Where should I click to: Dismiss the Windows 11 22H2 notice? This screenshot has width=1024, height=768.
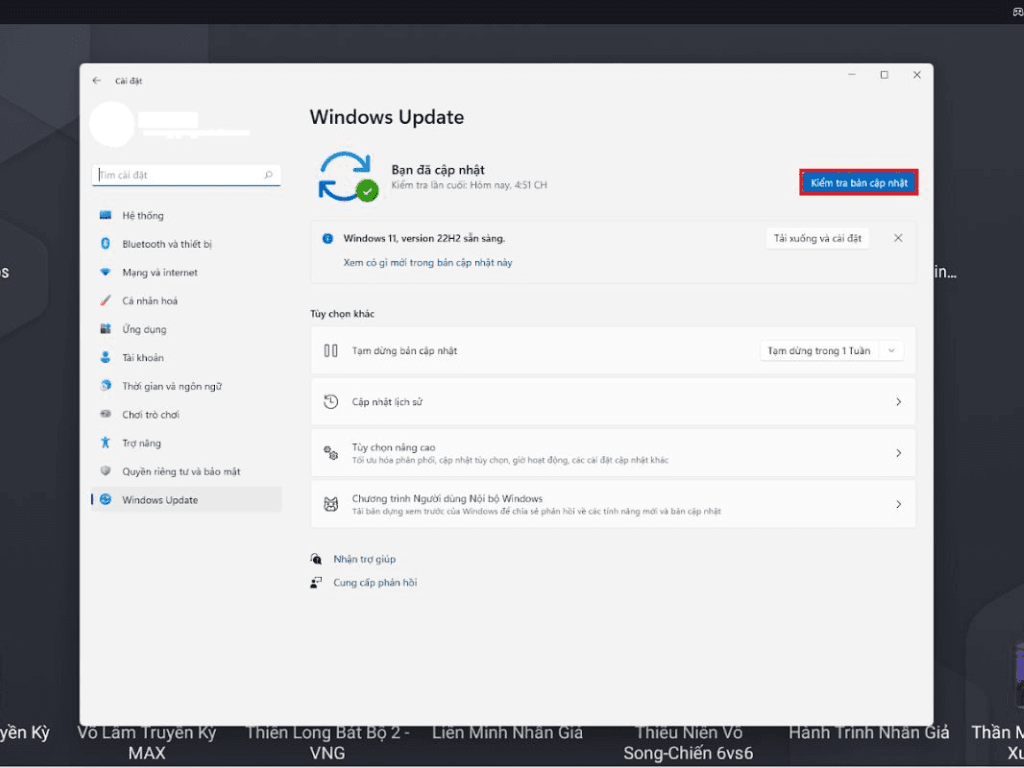pyautogui.click(x=898, y=238)
